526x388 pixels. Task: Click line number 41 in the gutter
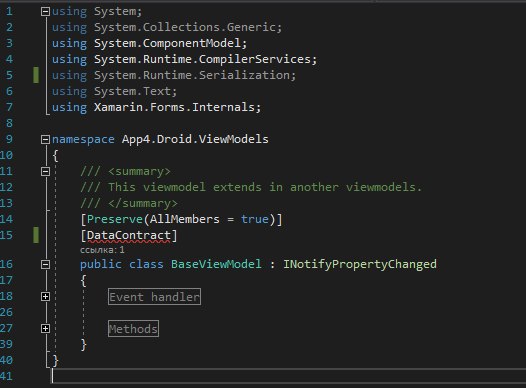point(6,376)
